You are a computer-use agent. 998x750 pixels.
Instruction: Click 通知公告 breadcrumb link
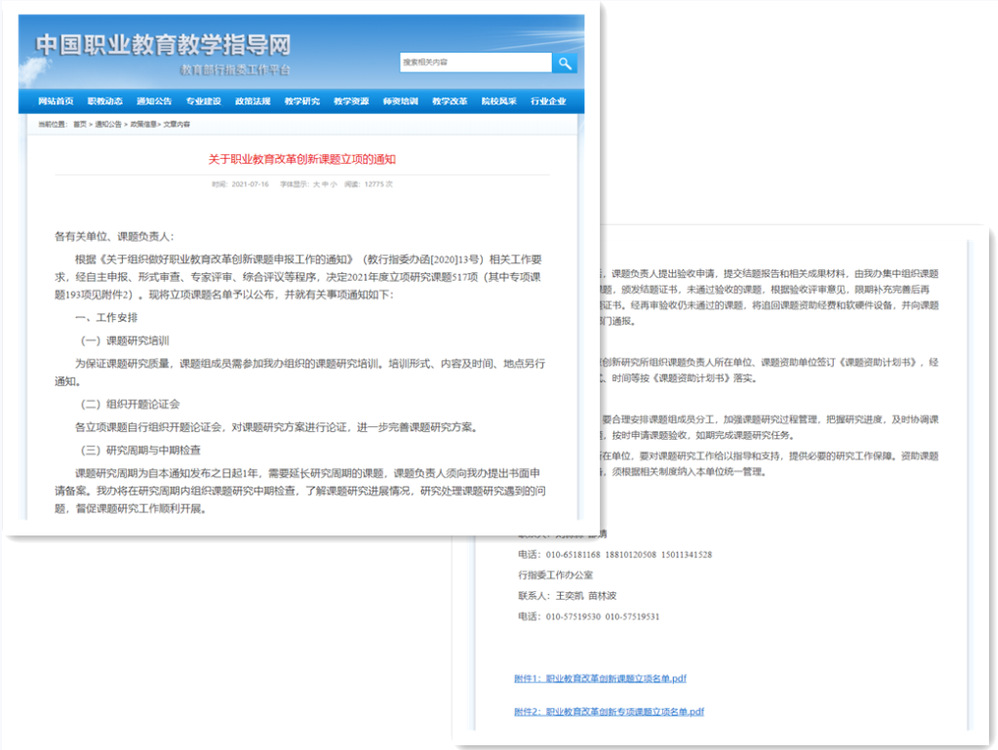coord(107,124)
